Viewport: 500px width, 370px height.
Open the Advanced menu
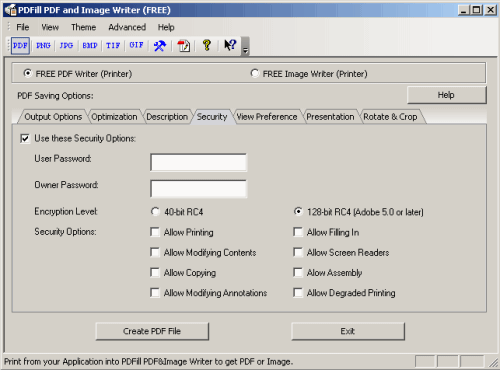[127, 27]
